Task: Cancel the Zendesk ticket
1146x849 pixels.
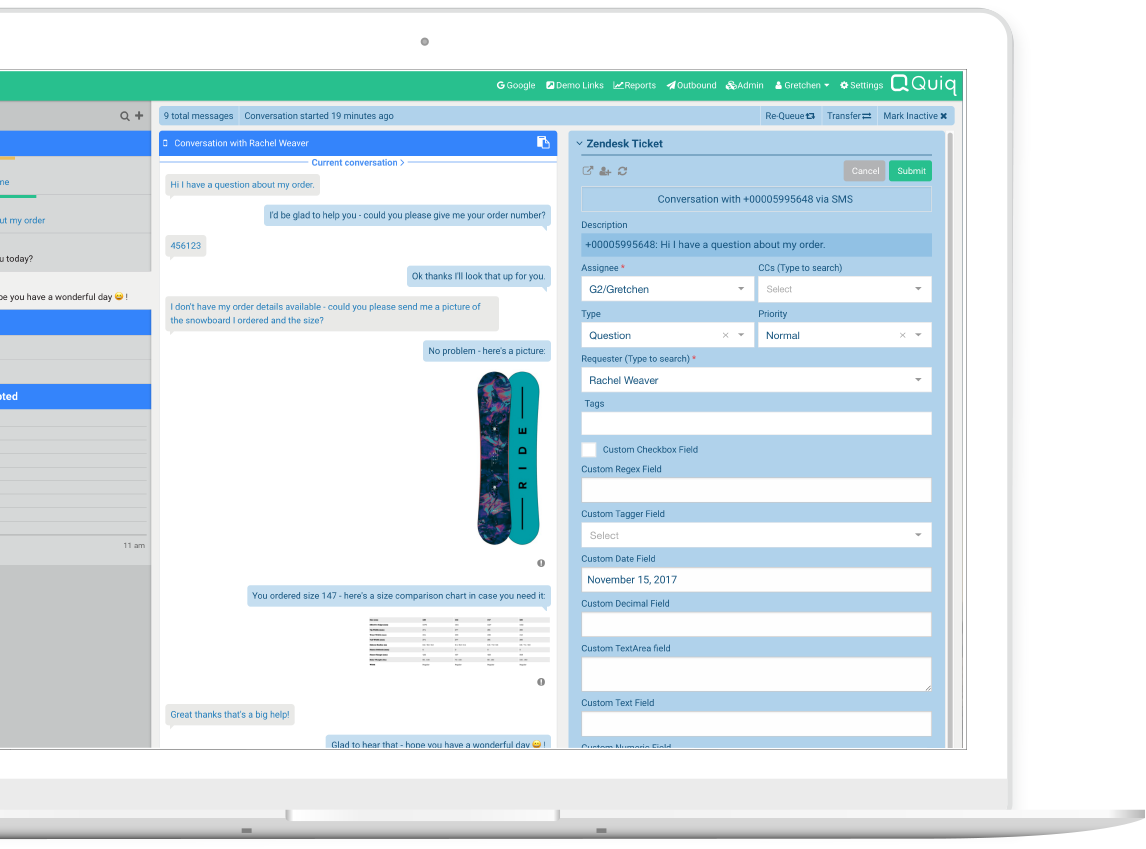Action: click(x=865, y=171)
